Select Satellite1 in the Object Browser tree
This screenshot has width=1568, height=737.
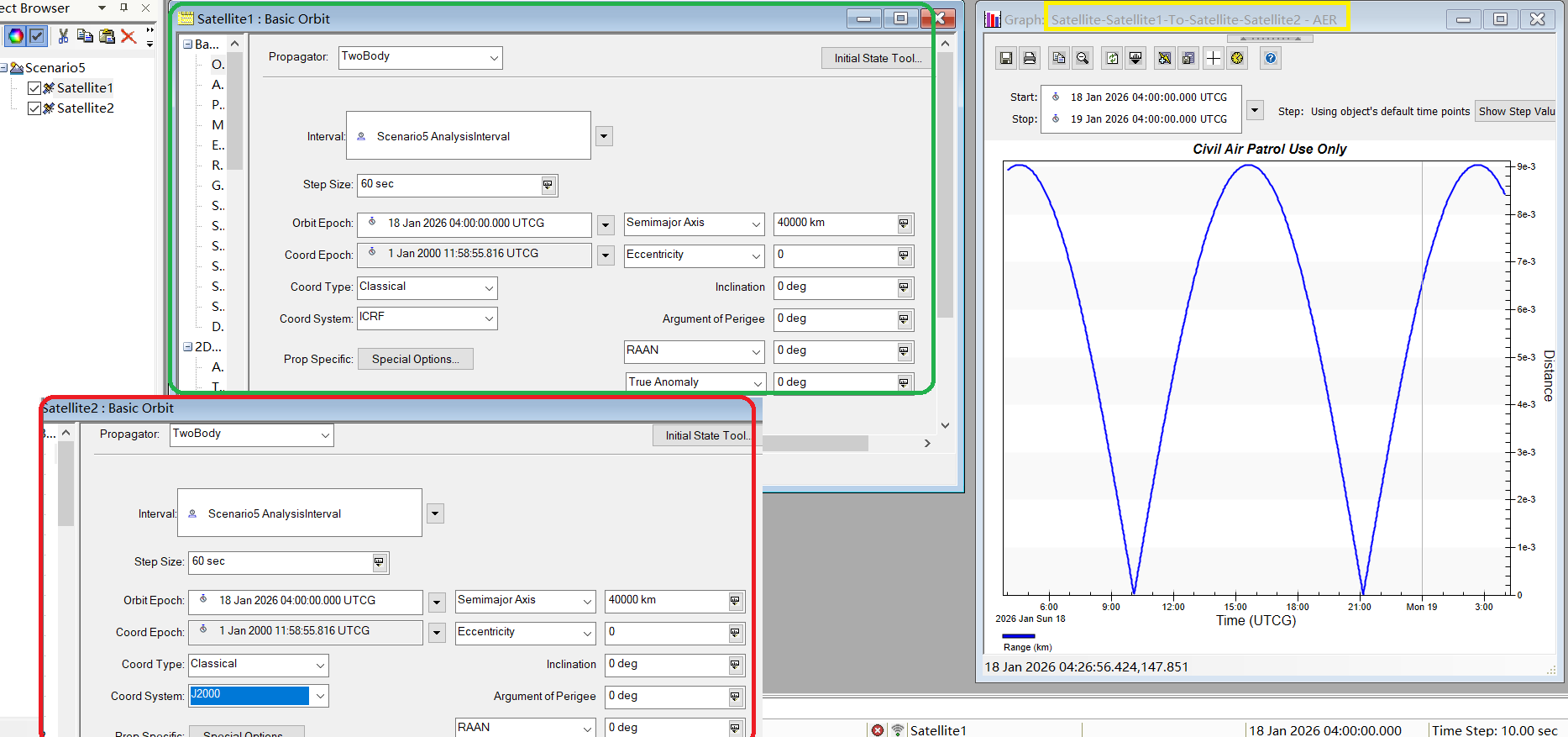(x=85, y=88)
